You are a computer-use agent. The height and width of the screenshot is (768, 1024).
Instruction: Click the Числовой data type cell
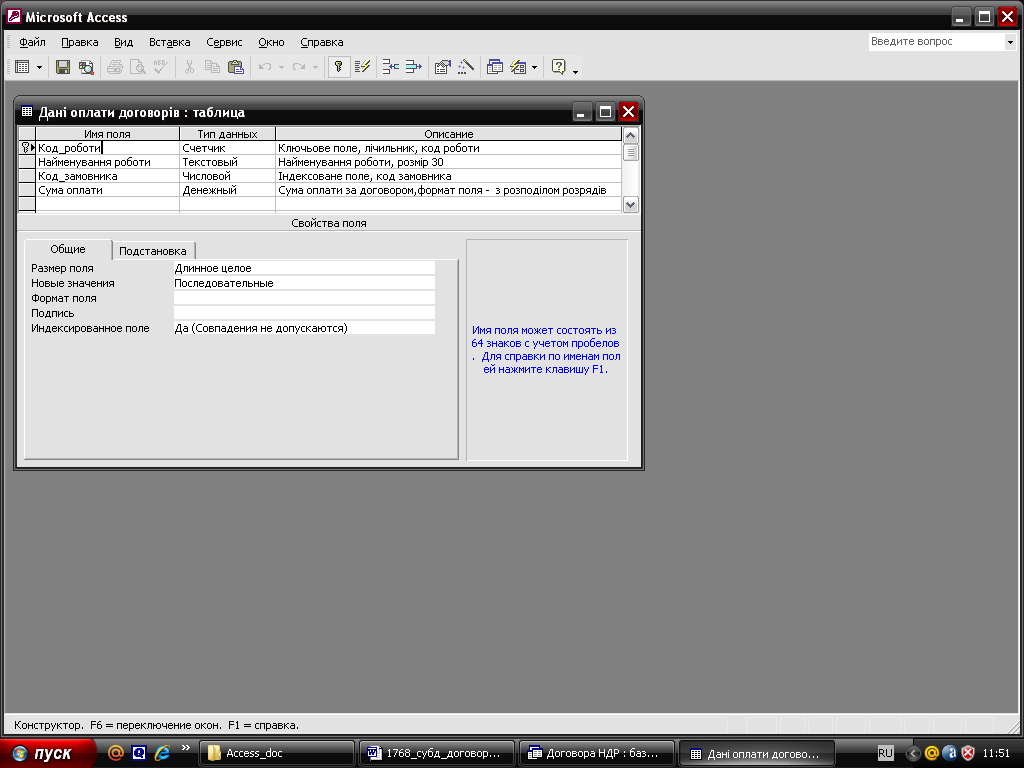point(227,176)
